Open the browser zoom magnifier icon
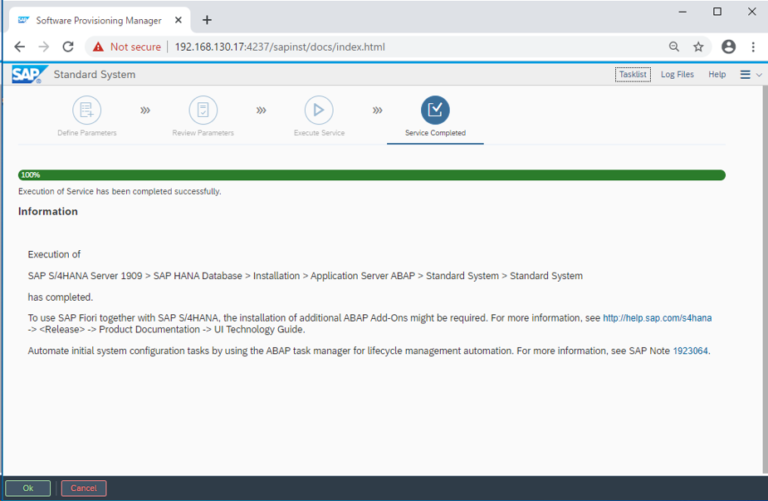The width and height of the screenshot is (768, 501). [x=674, y=47]
